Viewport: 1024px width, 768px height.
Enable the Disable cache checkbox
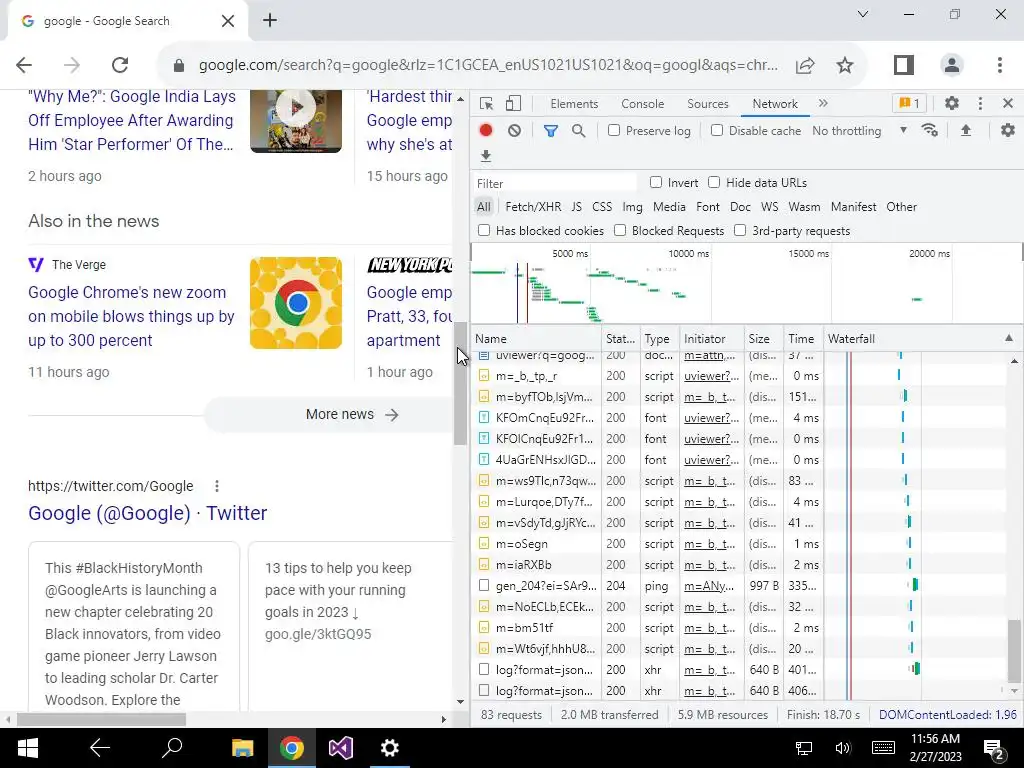(x=717, y=130)
